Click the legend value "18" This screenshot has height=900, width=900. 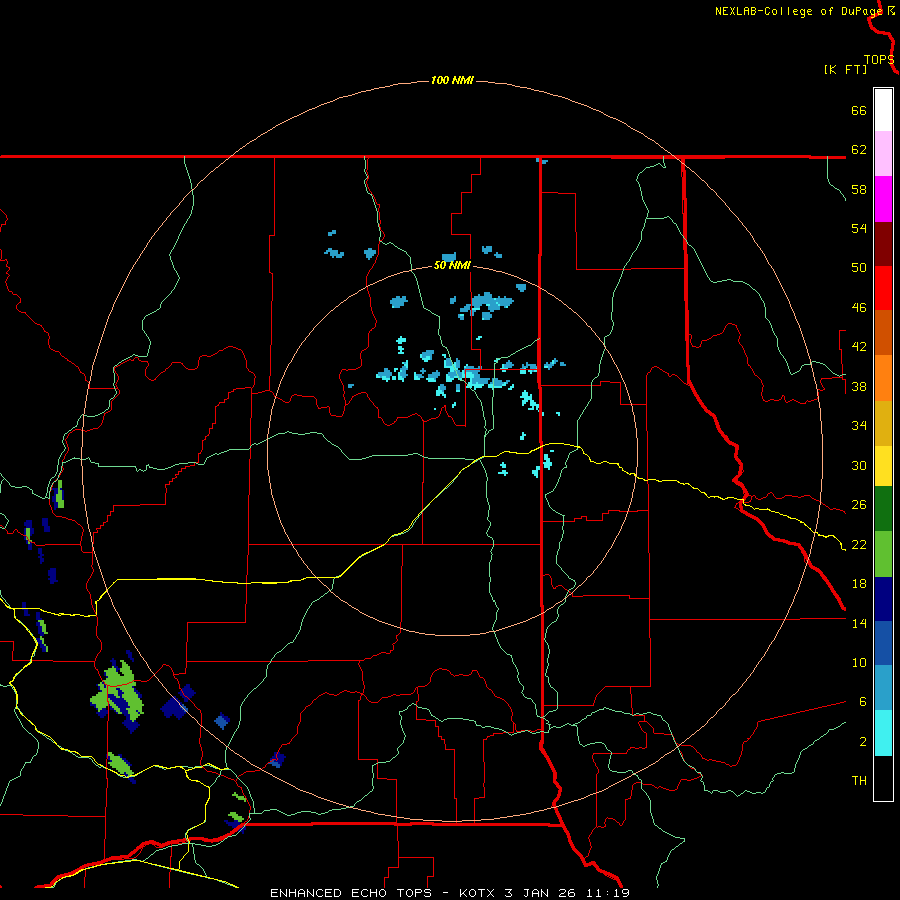click(859, 584)
